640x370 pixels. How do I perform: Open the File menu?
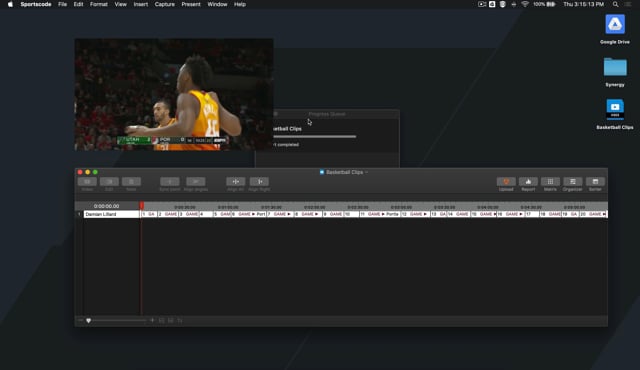[62, 4]
